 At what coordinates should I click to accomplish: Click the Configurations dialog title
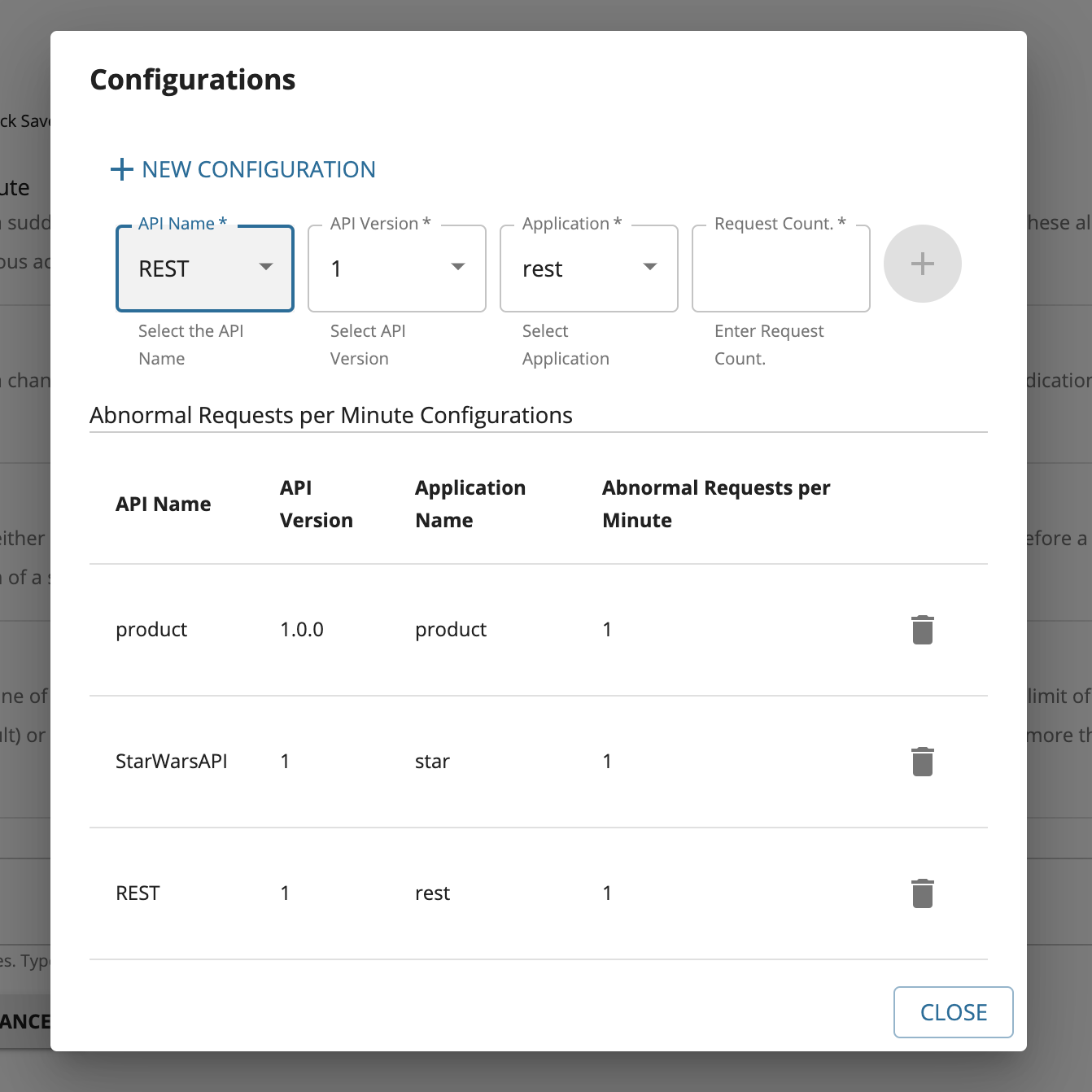click(192, 79)
